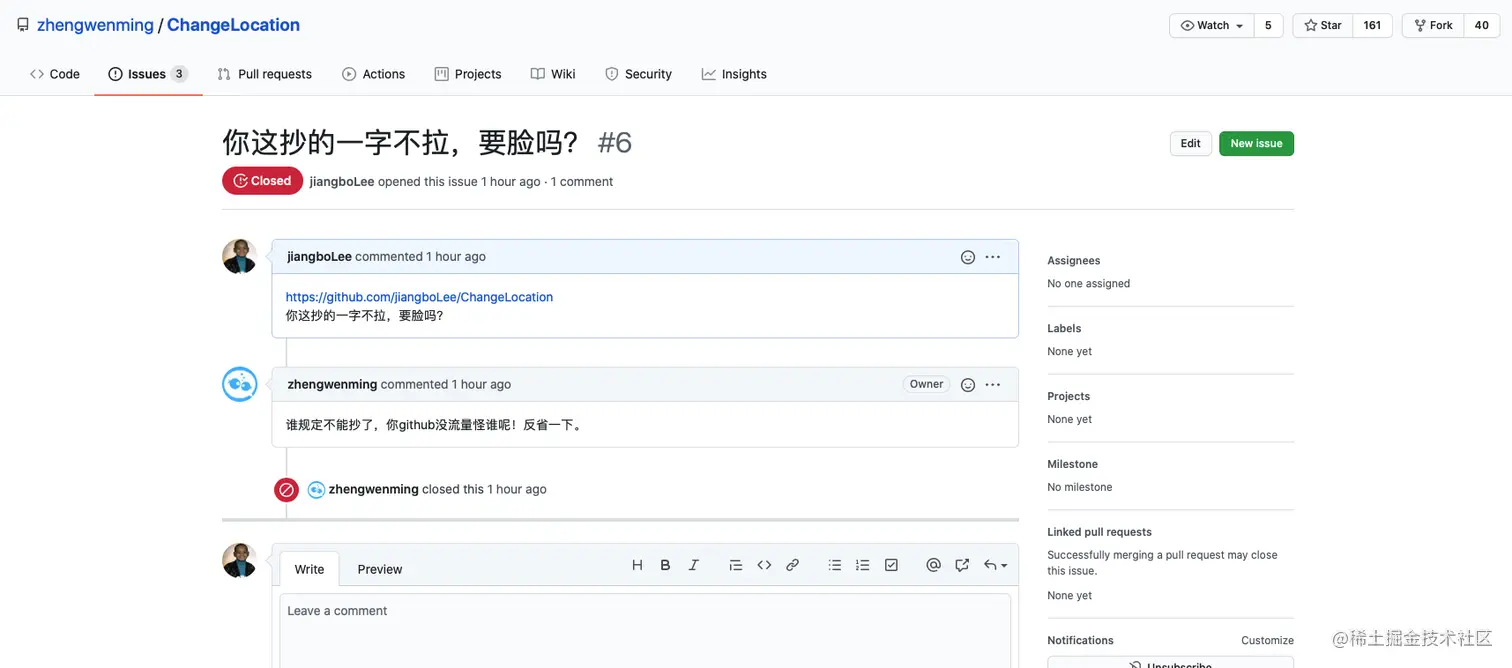The image size is (1512, 668).
Task: Insert code formatting
Action: click(764, 565)
